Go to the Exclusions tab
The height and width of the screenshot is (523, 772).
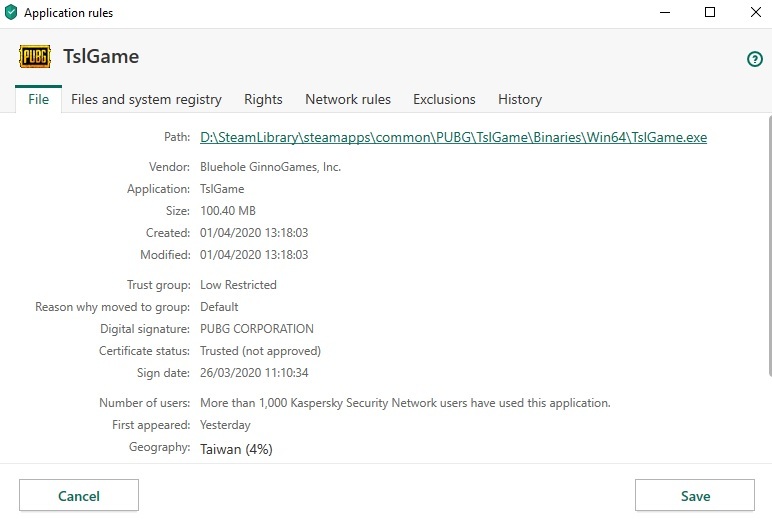(x=444, y=99)
